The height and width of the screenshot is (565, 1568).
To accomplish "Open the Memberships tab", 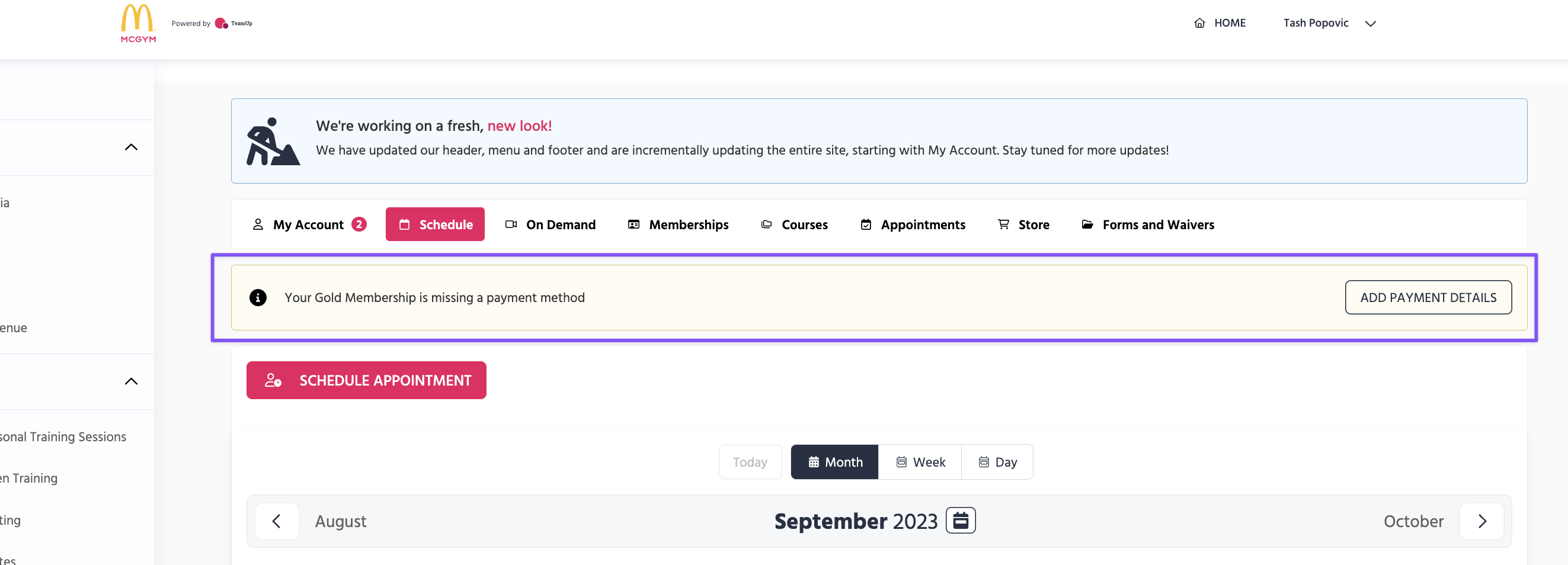I will [x=678, y=224].
